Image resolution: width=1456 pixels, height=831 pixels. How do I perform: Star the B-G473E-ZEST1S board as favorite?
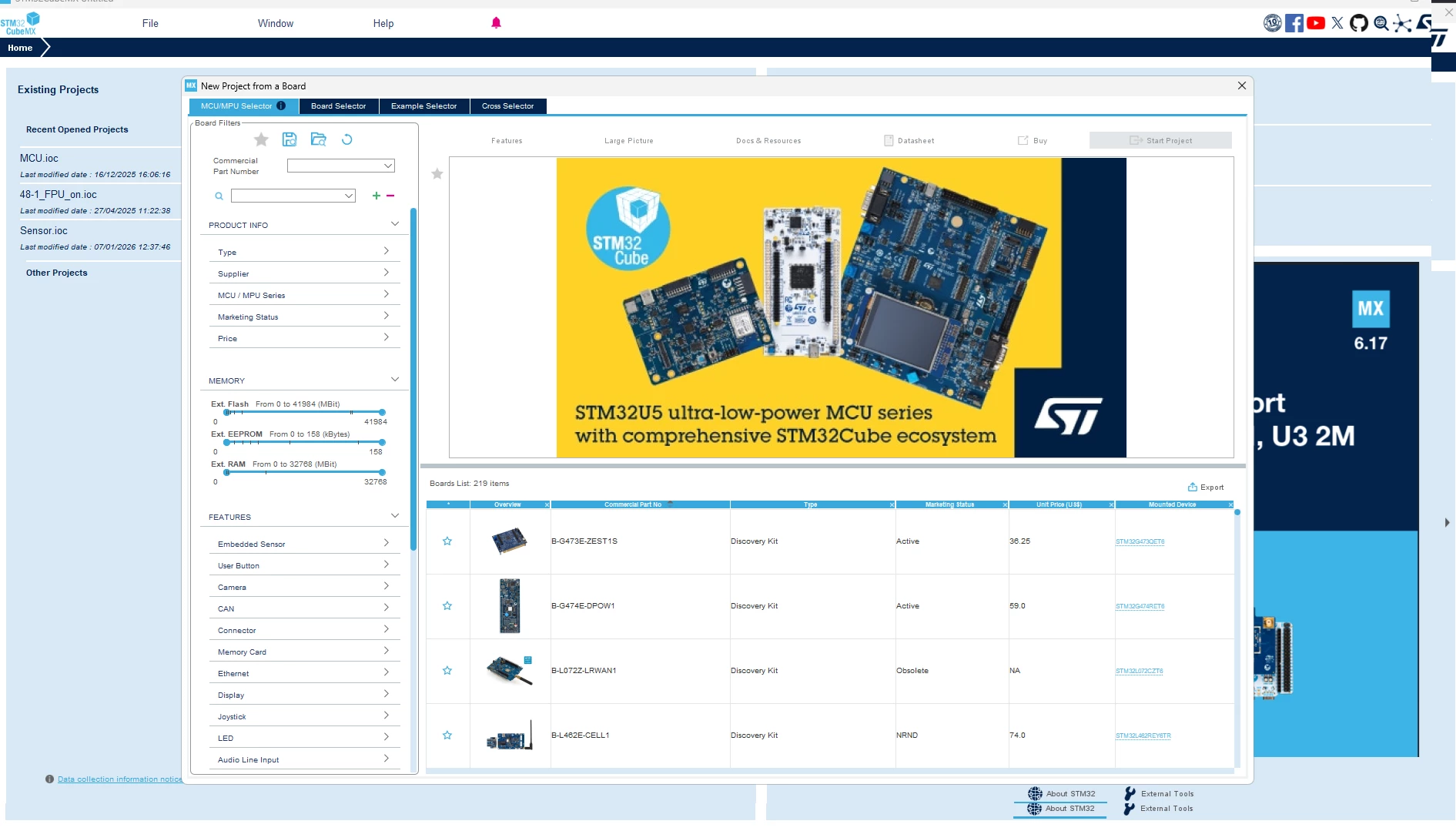[x=447, y=541]
